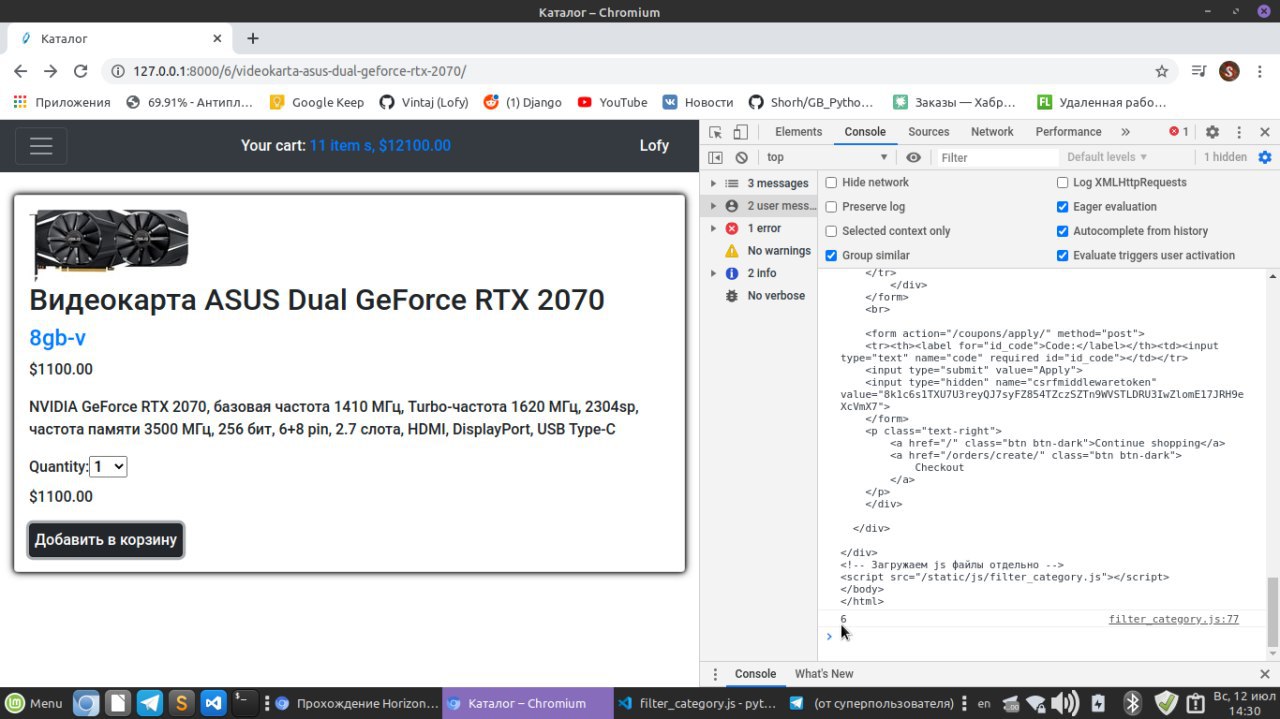This screenshot has width=1280, height=719.
Task: Click the Lofy user link
Action: 654,146
